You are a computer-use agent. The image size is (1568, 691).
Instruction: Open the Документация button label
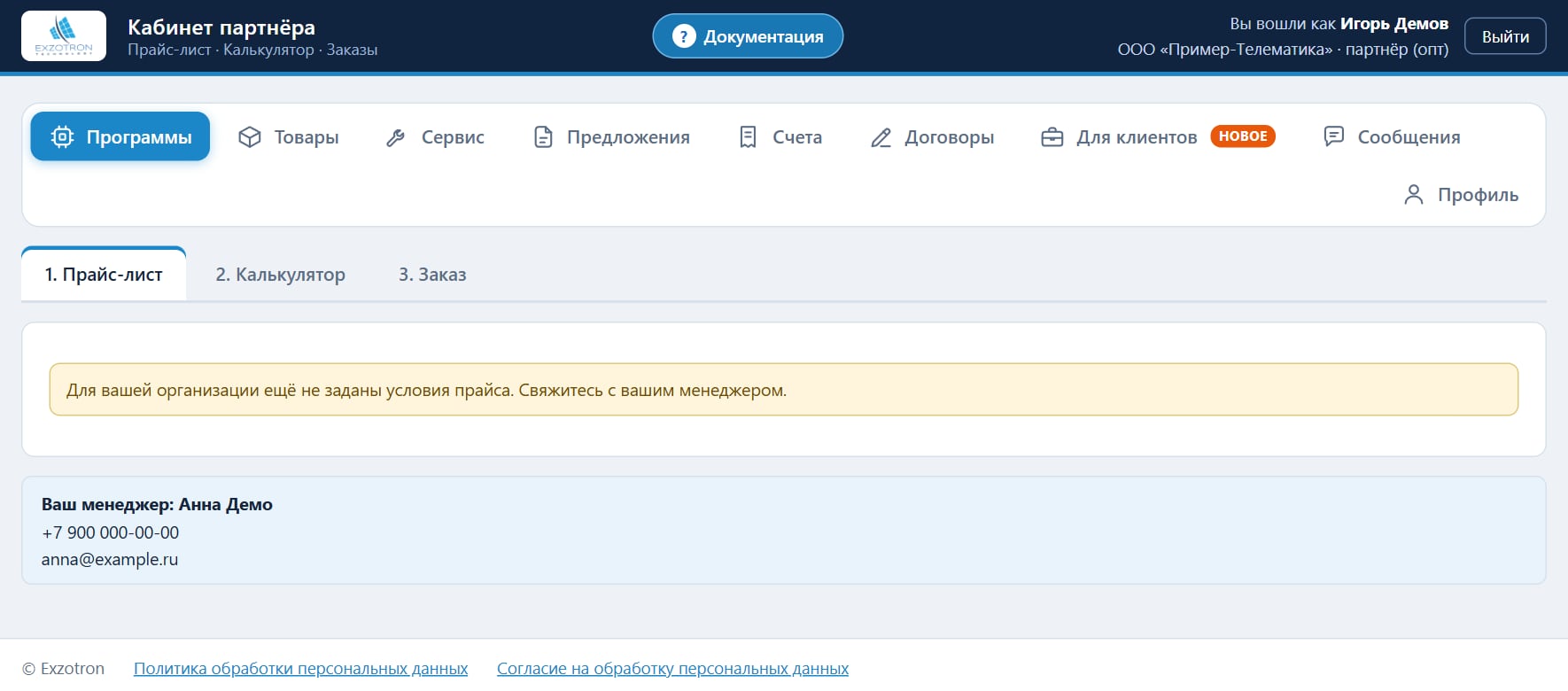coord(764,37)
